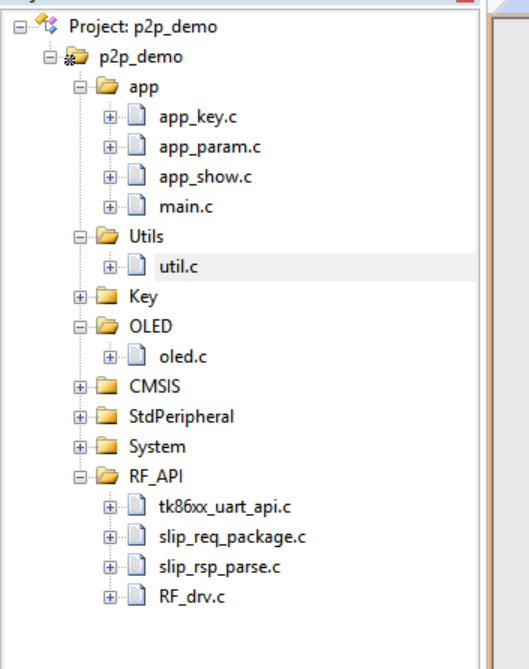Click the open folder icon for app
This screenshot has width=529, height=669.
point(107,86)
